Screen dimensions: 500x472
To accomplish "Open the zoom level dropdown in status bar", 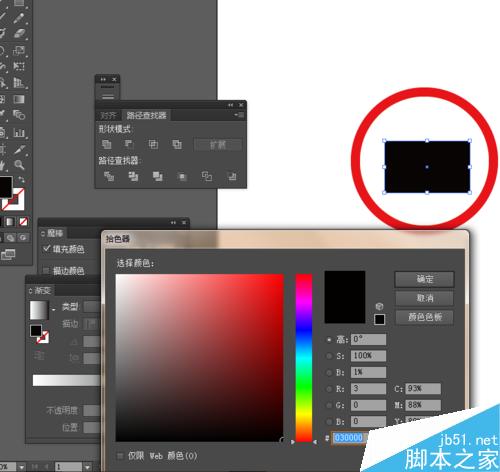I will click(x=22, y=467).
